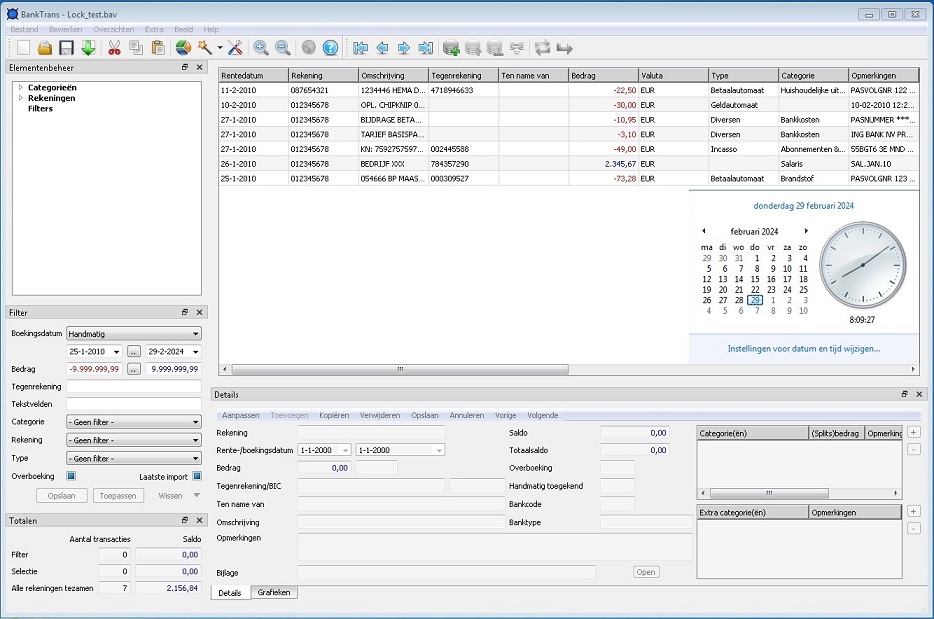Screen dimensions: 934x619
Task: Click the pie chart toolbar icon
Action: click(183, 48)
